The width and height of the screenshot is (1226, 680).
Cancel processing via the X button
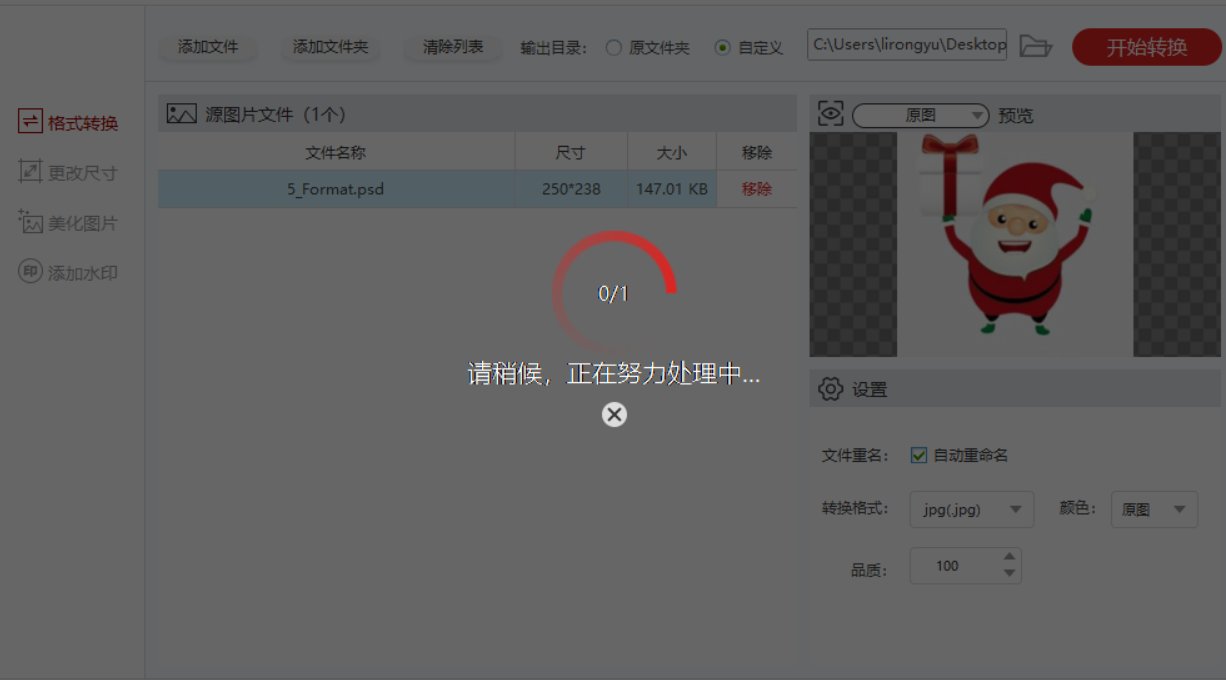pyautogui.click(x=613, y=414)
